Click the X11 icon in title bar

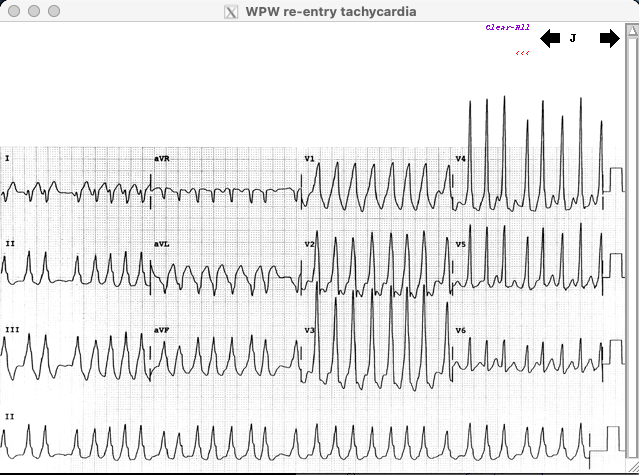tap(231, 12)
